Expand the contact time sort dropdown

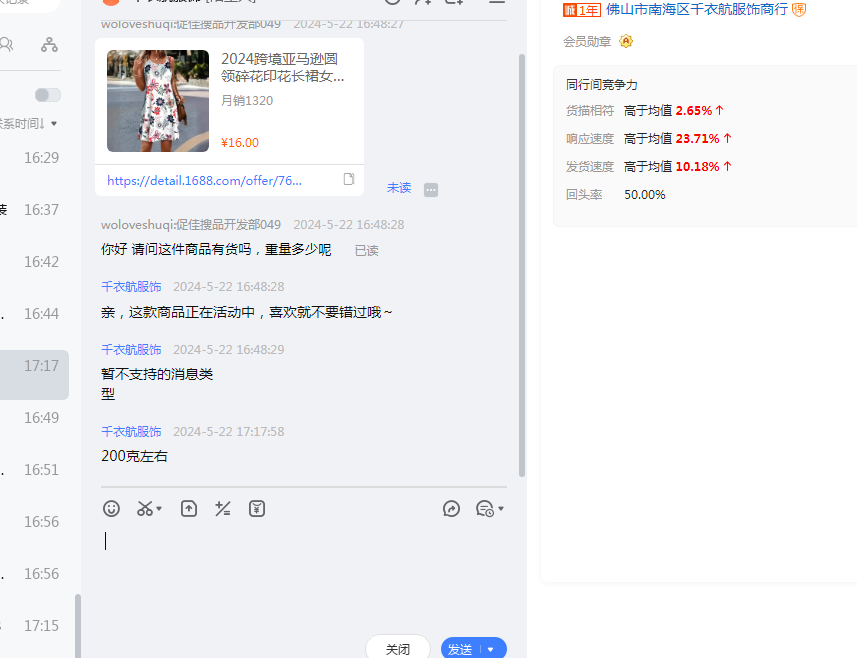(x=54, y=124)
